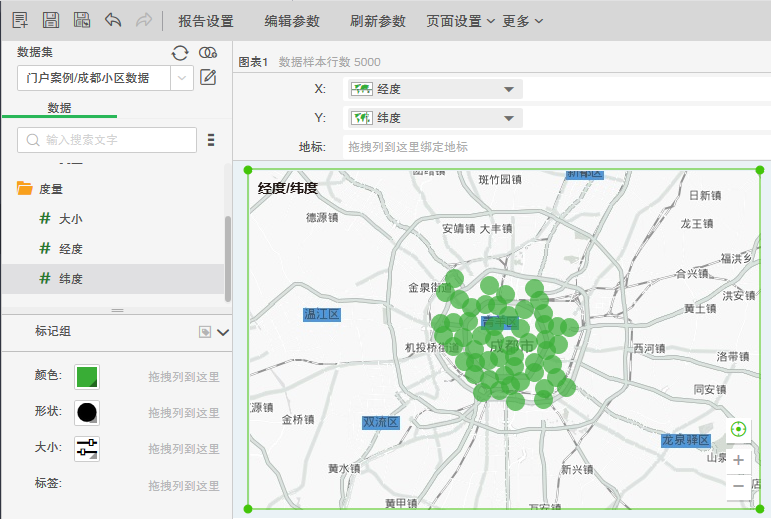Zoom out the map with minus button

tap(738, 486)
